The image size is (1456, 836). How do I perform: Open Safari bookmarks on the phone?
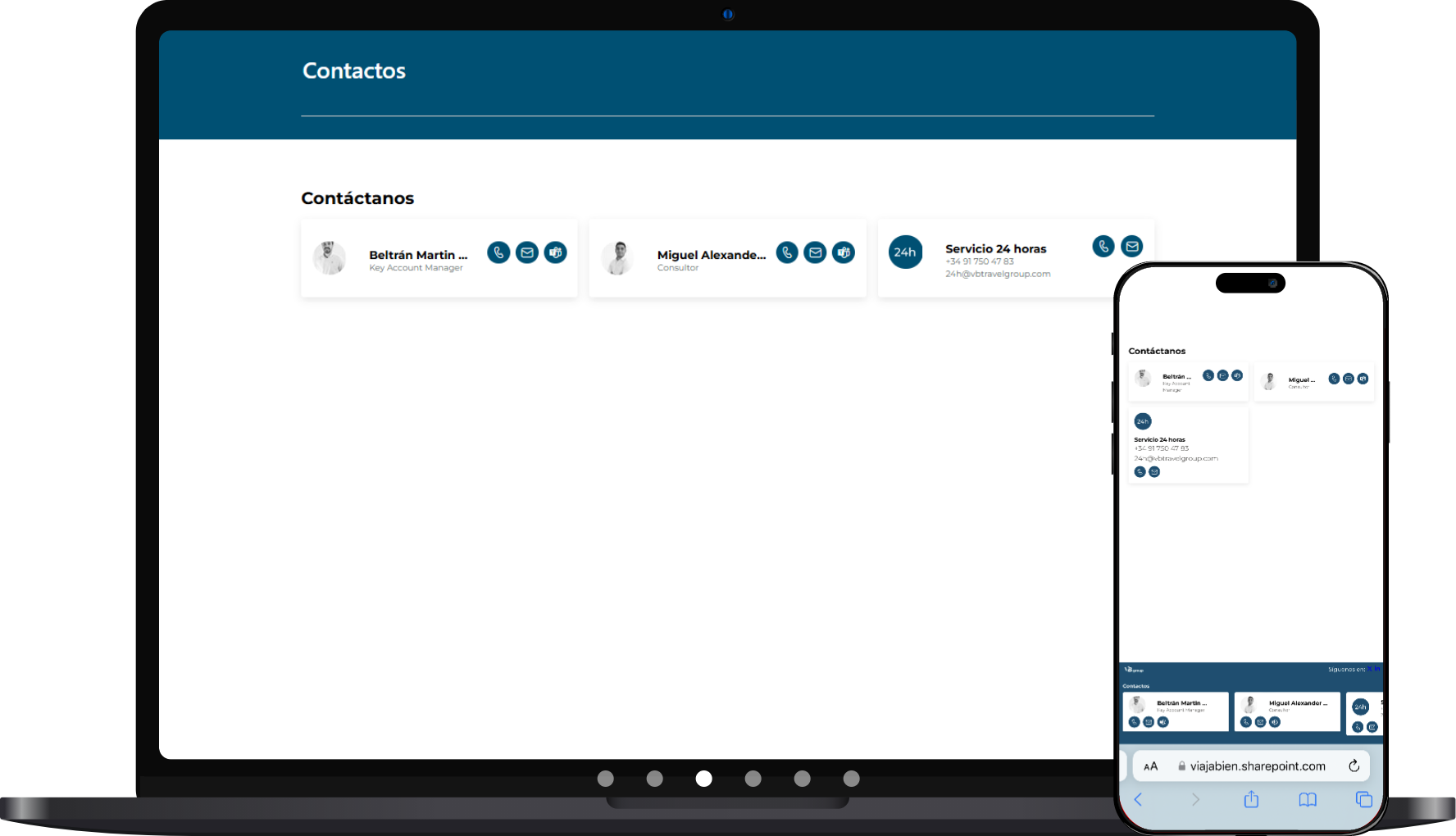(1308, 799)
